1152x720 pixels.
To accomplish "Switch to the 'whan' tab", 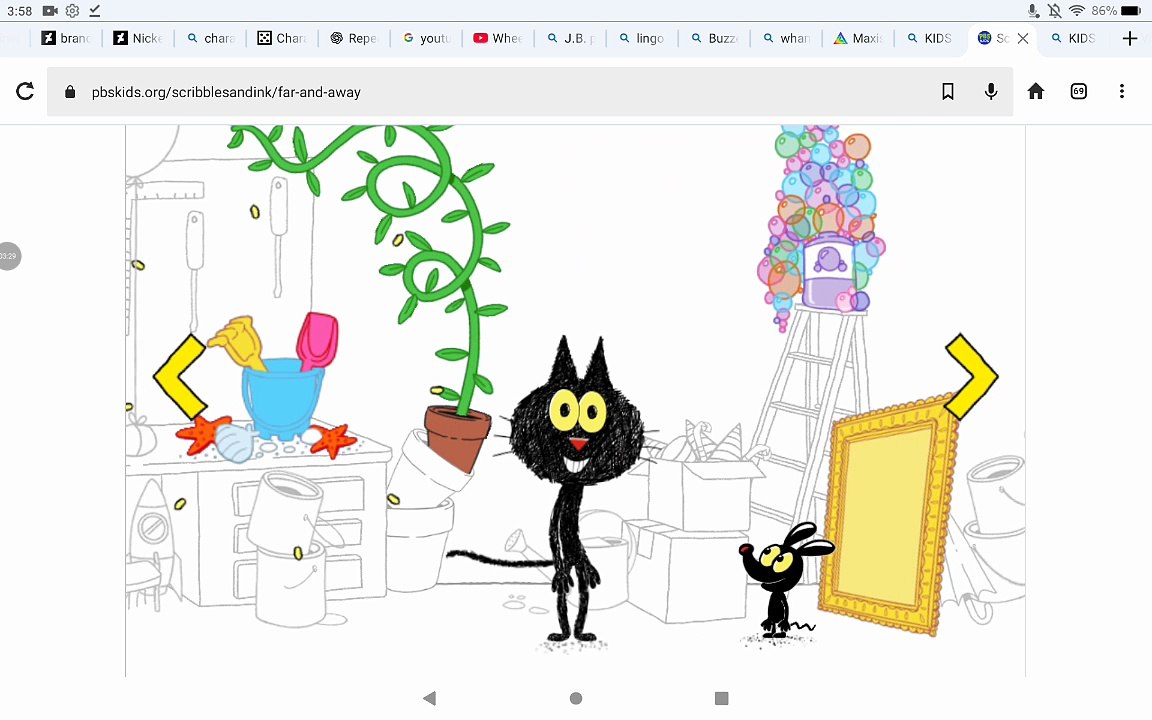I will 786,38.
